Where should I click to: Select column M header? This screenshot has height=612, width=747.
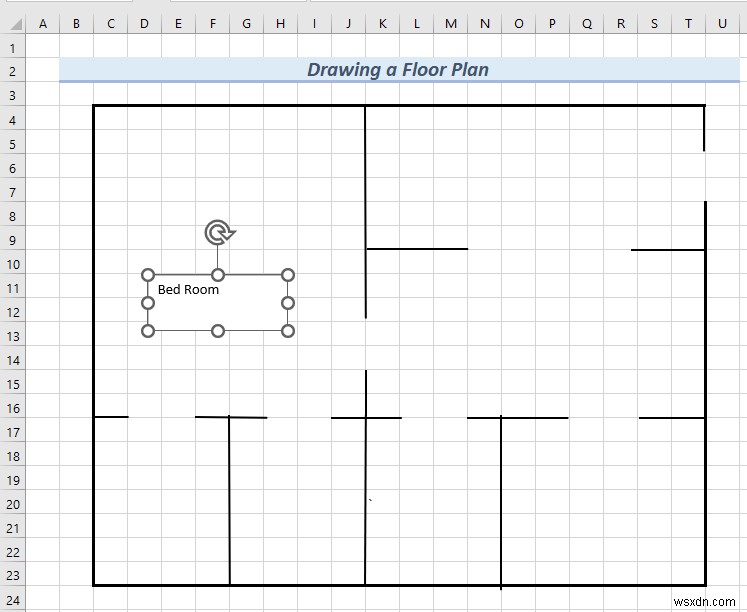(451, 24)
